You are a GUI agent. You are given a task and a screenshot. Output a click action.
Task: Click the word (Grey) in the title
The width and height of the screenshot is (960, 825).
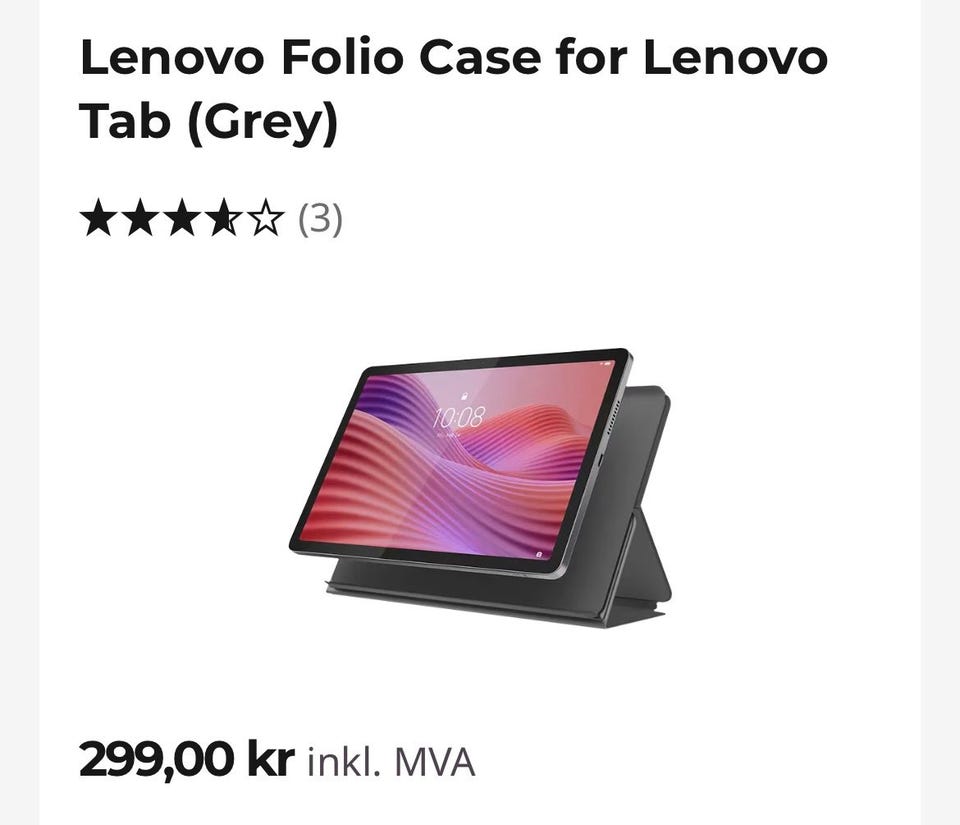pyautogui.click(x=263, y=122)
